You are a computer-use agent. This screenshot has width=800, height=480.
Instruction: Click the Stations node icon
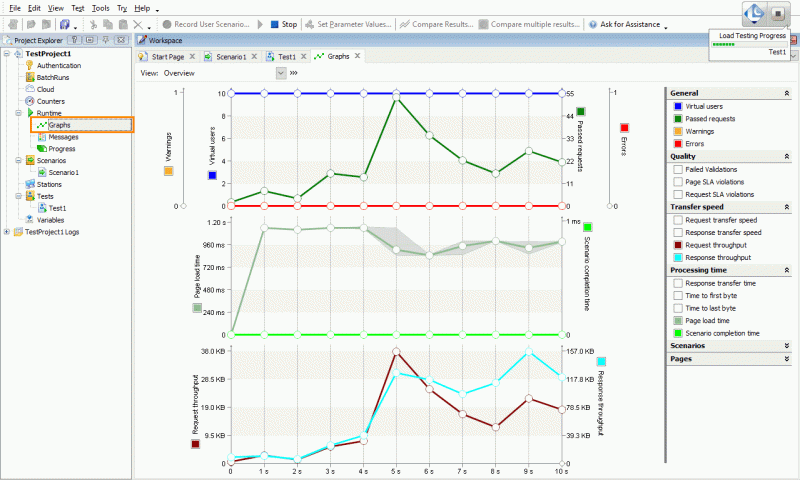click(x=30, y=184)
